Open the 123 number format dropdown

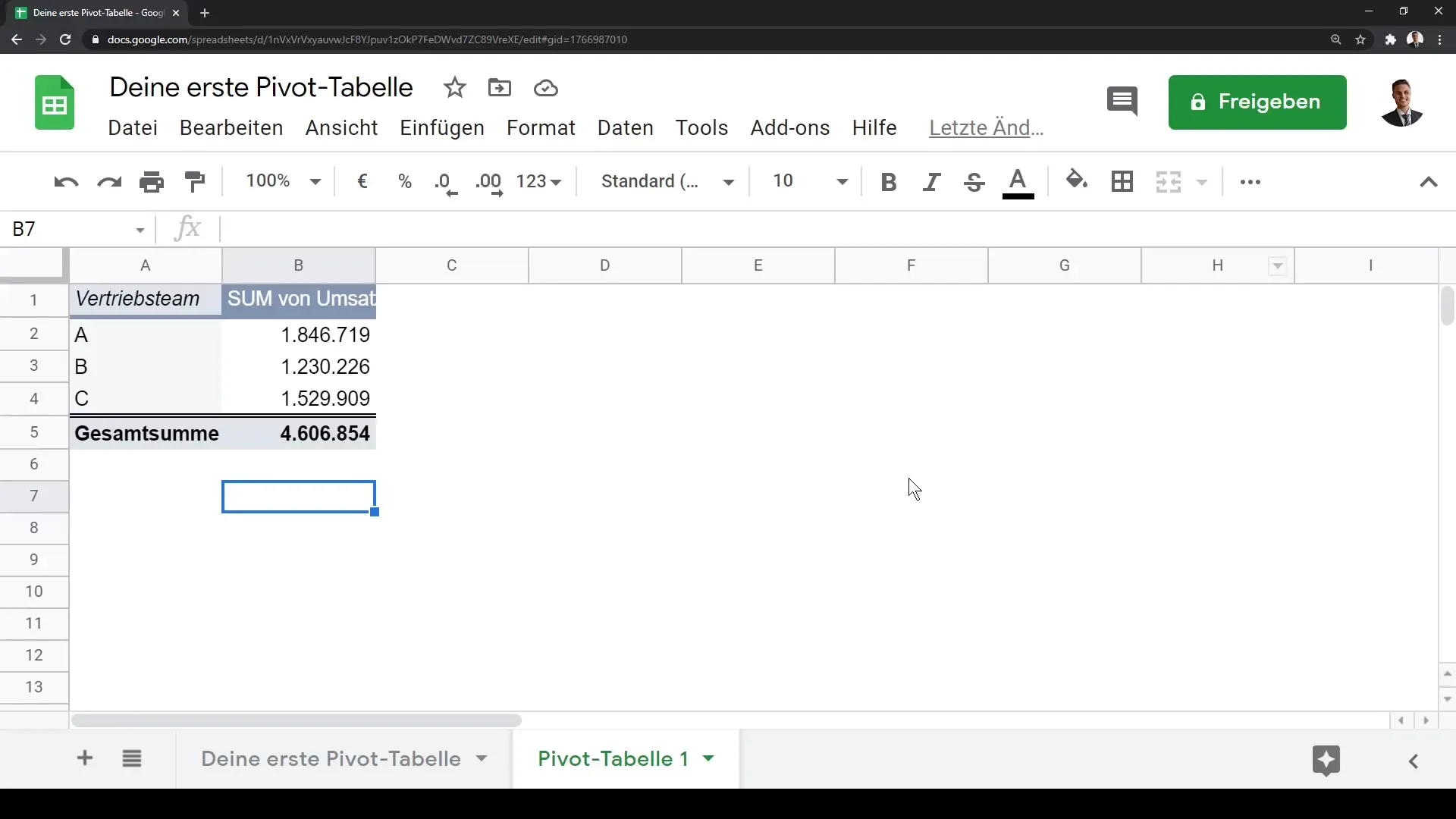tap(538, 181)
